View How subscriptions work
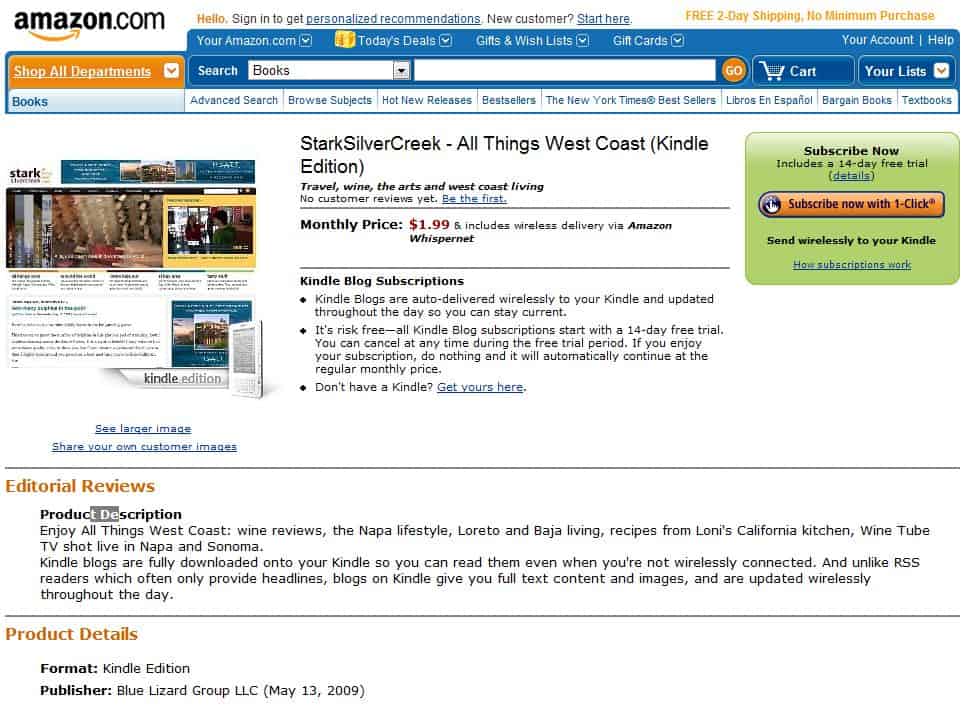 point(851,264)
